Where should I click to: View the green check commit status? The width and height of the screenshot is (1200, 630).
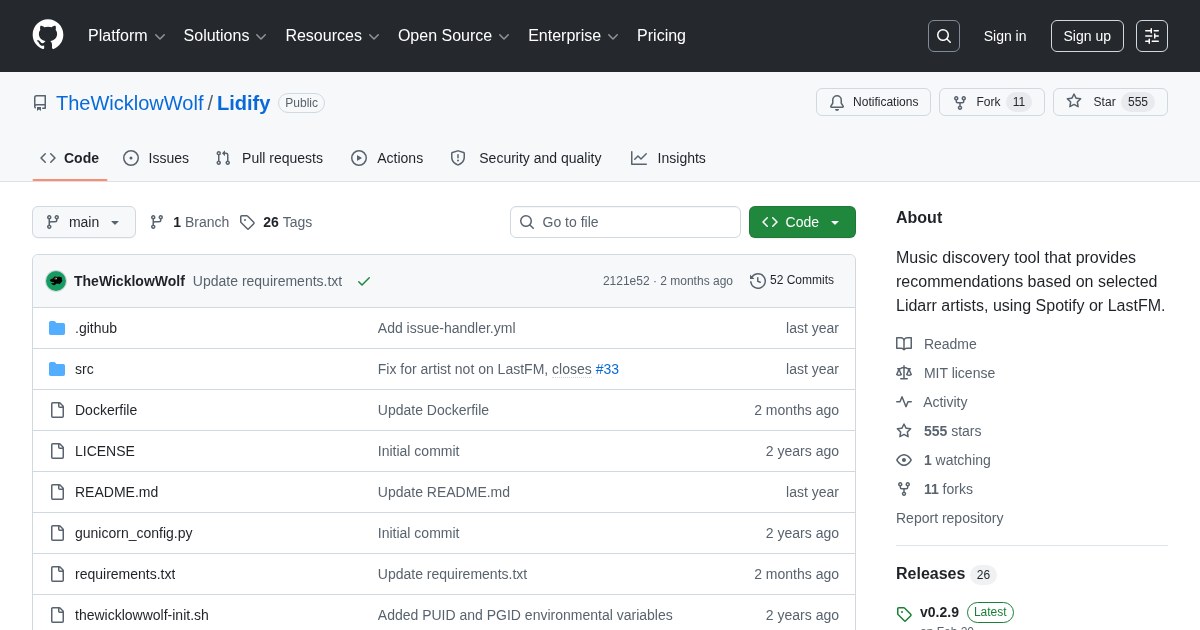364,281
